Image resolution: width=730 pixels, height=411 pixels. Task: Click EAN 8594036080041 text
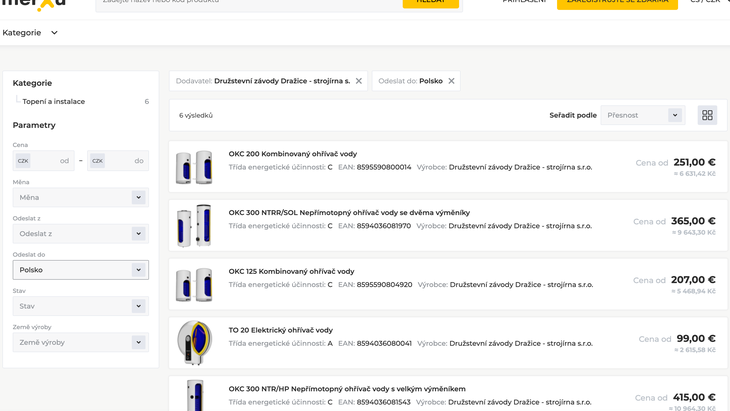tap(384, 344)
